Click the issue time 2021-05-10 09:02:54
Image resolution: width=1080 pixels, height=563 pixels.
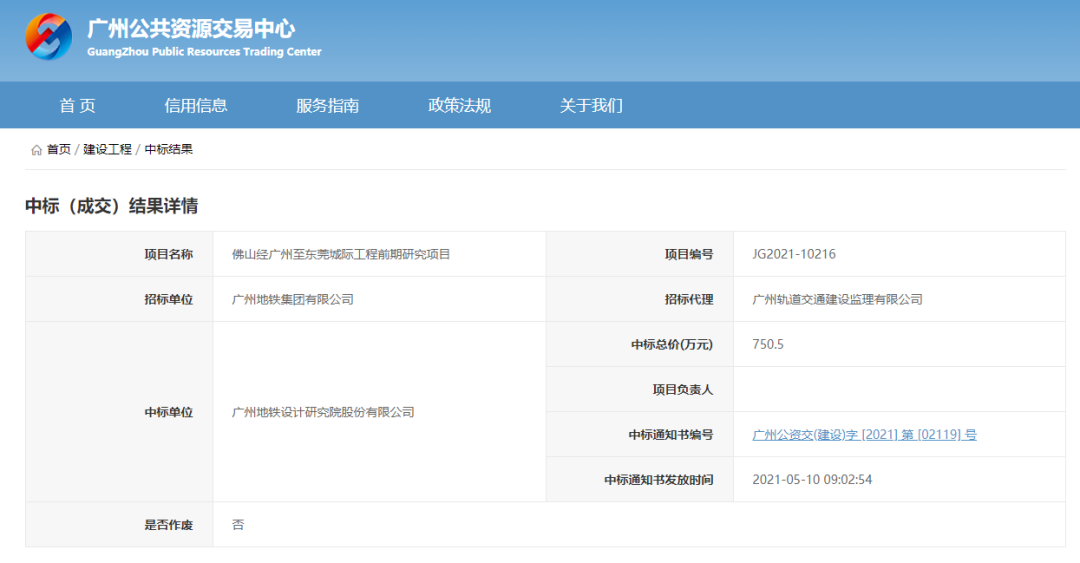[x=812, y=479]
